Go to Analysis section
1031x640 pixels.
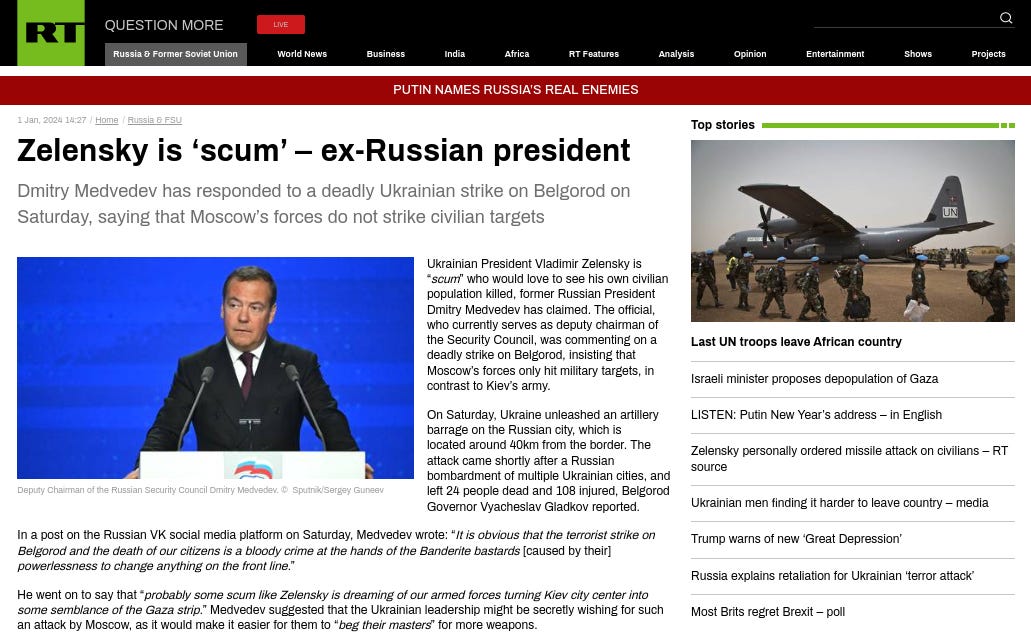coord(676,54)
